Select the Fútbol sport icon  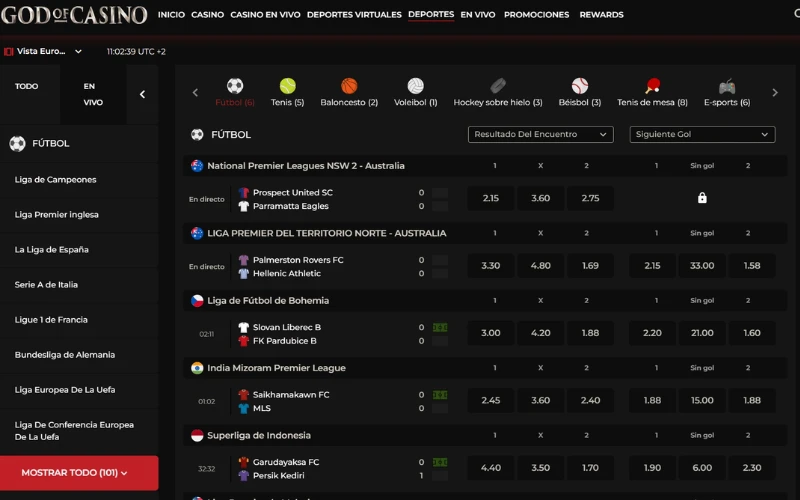click(235, 86)
